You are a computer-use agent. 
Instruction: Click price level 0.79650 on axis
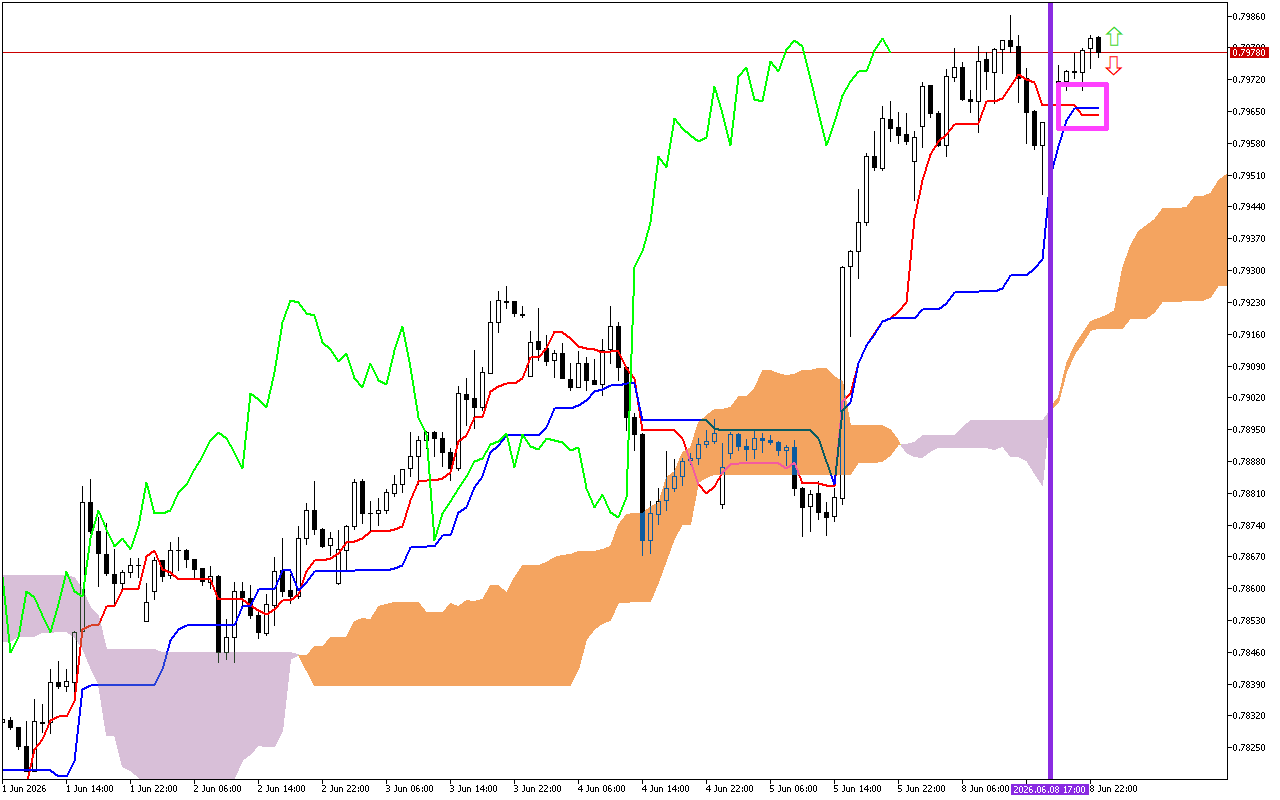click(1249, 112)
